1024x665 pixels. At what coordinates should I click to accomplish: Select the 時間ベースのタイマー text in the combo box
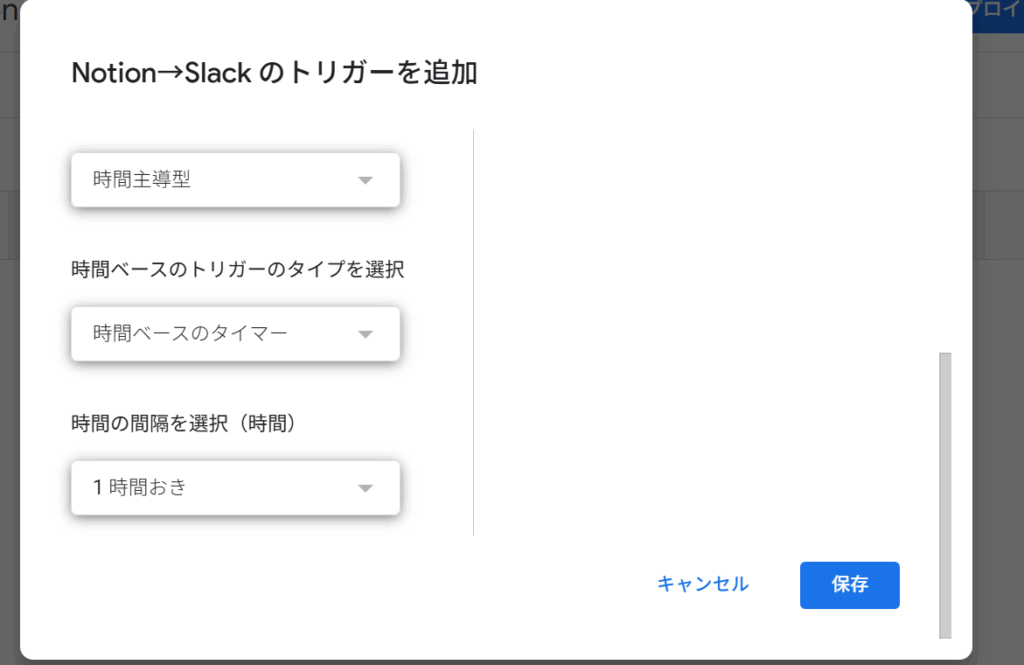click(x=190, y=334)
